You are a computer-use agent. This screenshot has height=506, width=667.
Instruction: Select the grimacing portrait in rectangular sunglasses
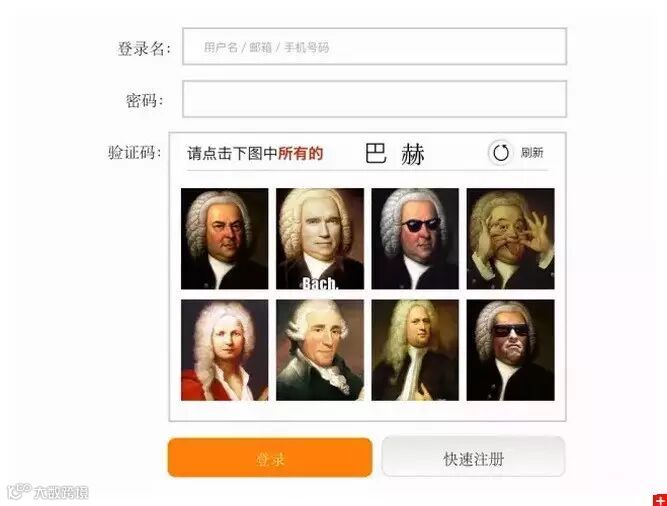pyautogui.click(x=510, y=350)
